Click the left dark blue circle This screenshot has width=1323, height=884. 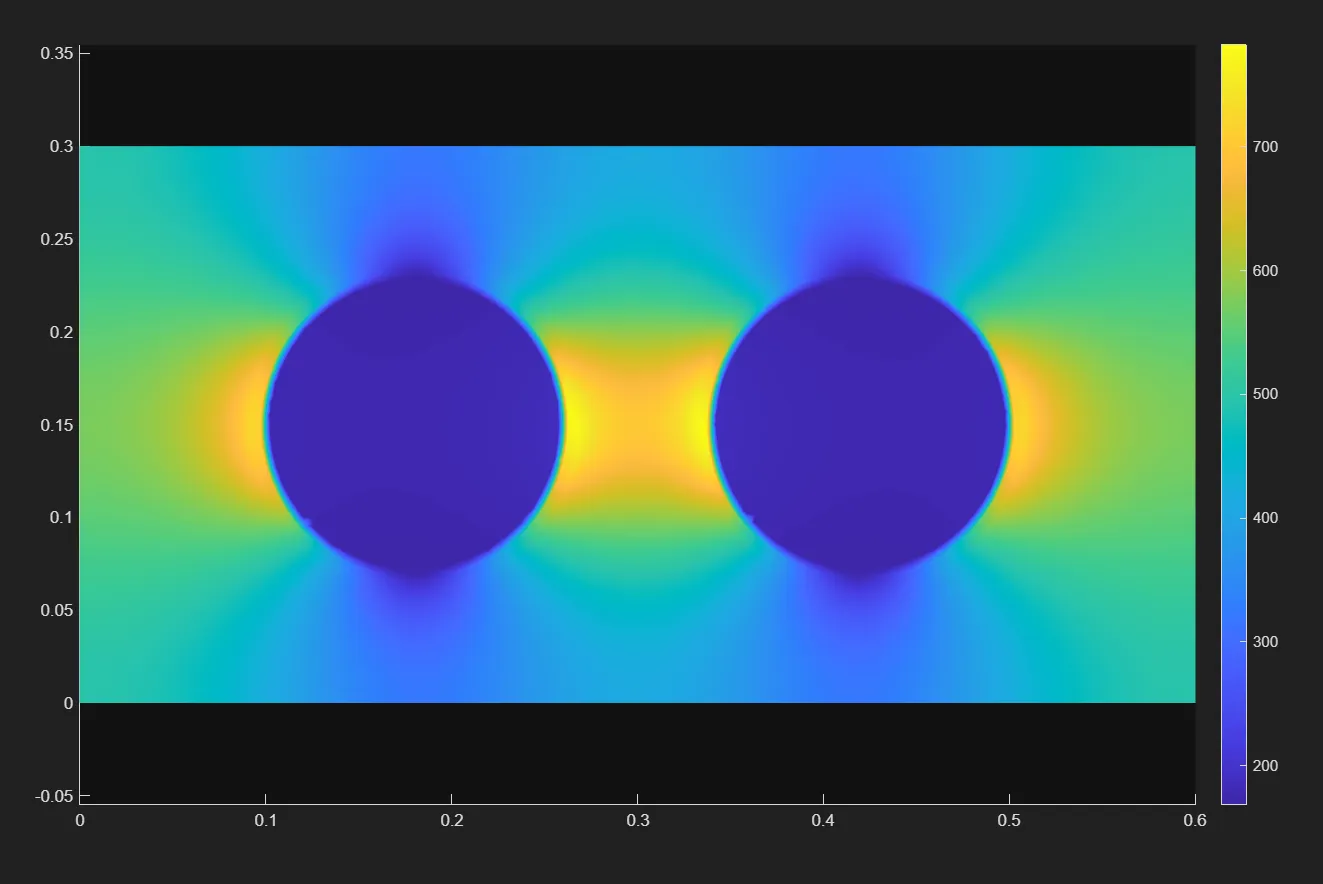(414, 425)
